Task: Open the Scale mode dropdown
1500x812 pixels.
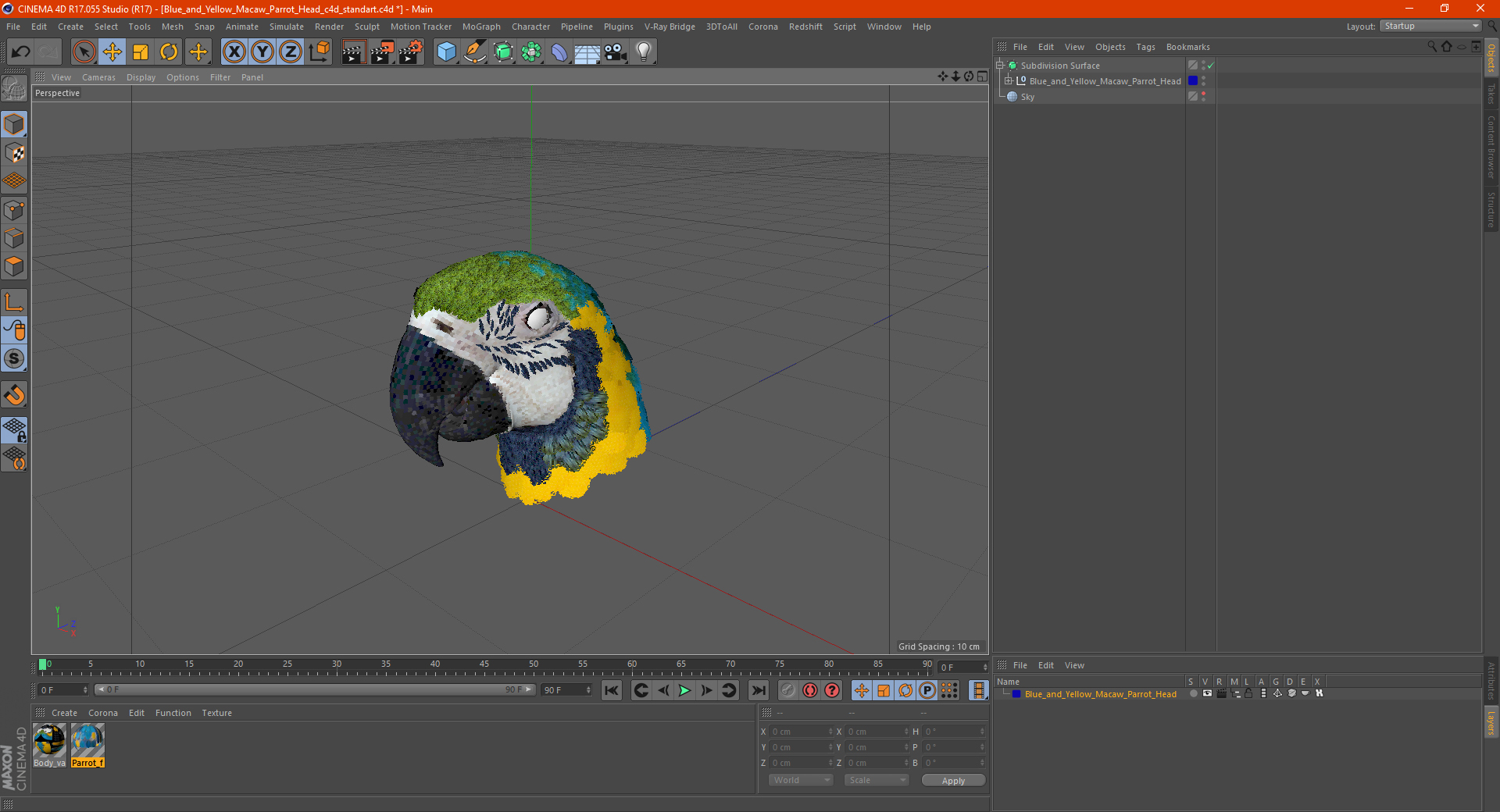Action: [877, 780]
